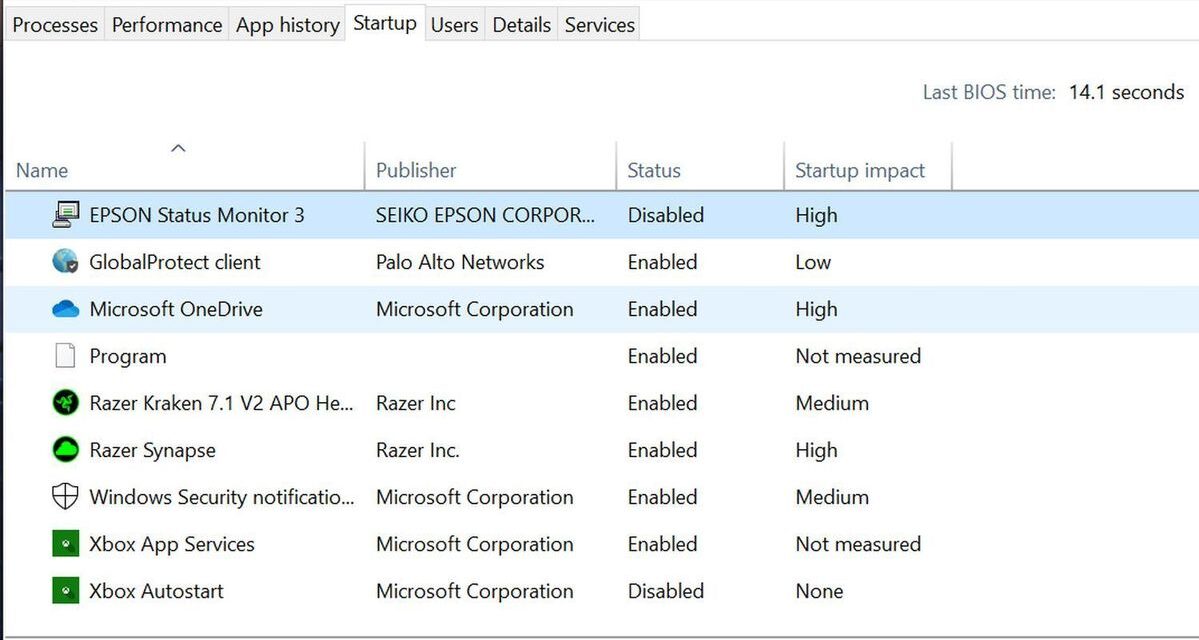Click the Windows Security shield icon
The width and height of the screenshot is (1199, 640).
66,497
